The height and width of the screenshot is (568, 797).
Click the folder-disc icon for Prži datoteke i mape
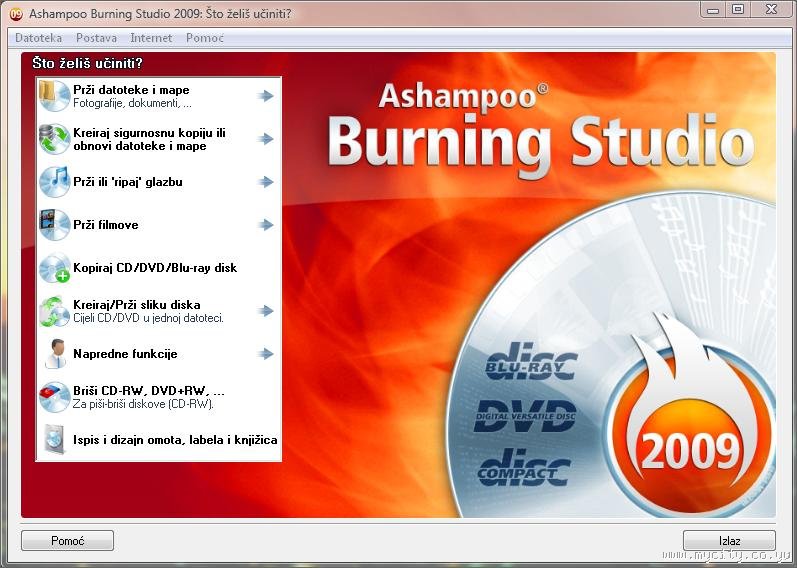[54, 95]
